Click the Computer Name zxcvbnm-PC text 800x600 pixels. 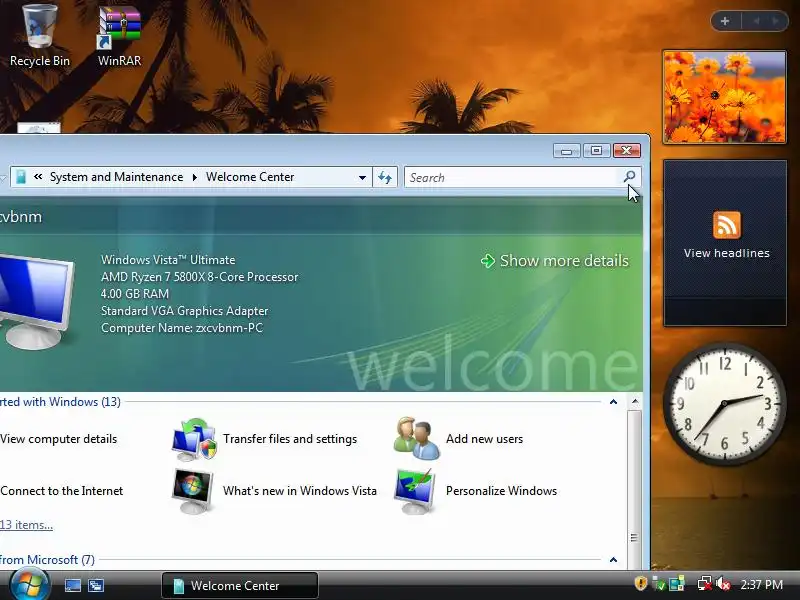click(182, 328)
